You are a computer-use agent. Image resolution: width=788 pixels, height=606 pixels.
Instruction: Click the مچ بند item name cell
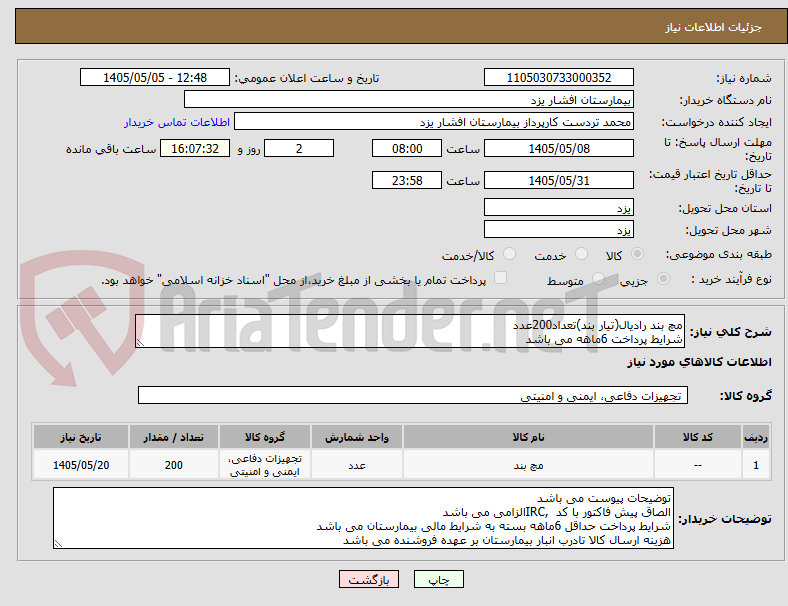(x=528, y=465)
